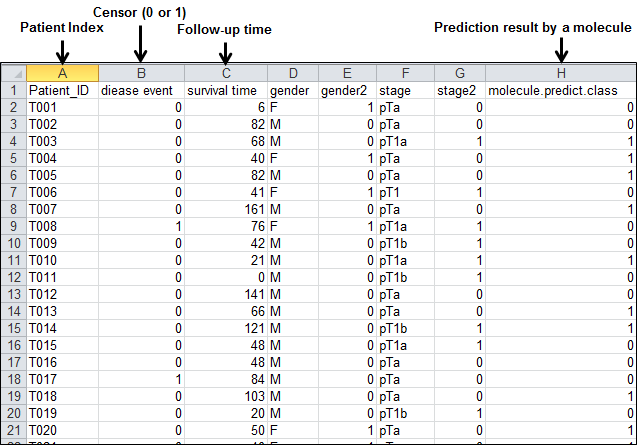Click disease event 1 in T017 row
The height and width of the screenshot is (445, 642).
pos(141,379)
